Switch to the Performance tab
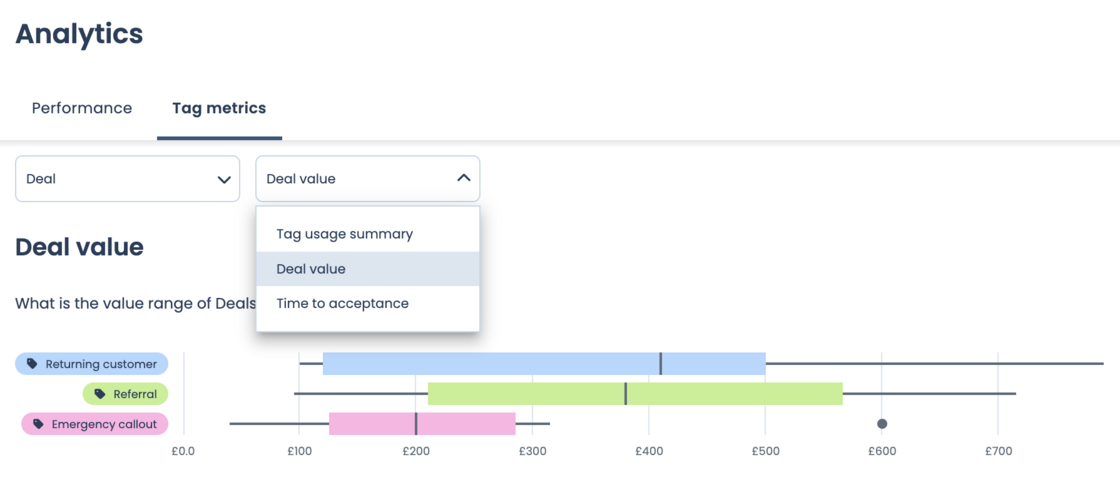Viewport: 1120px width, 477px height. (82, 108)
